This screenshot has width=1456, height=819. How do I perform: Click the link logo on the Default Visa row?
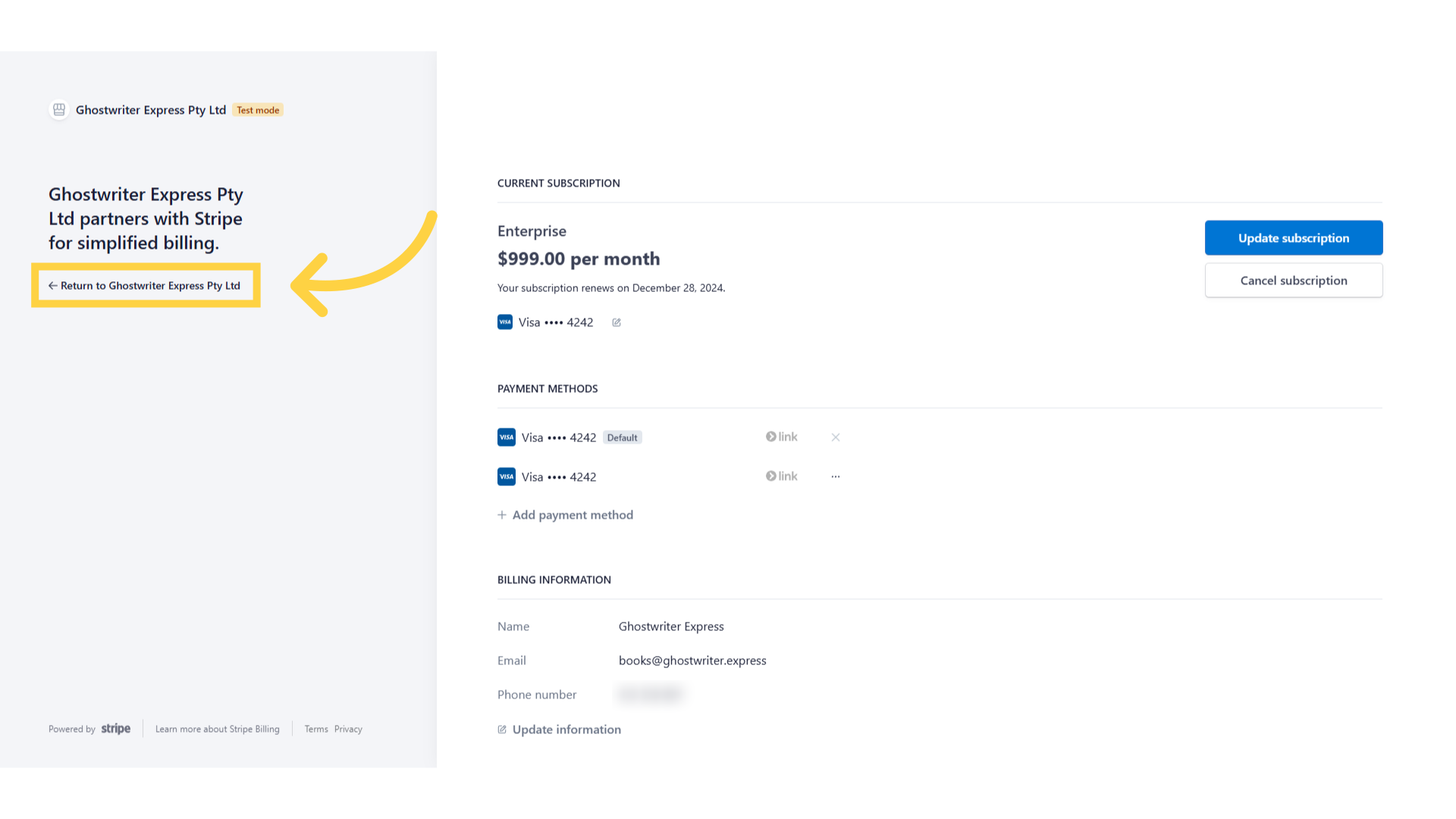[782, 437]
